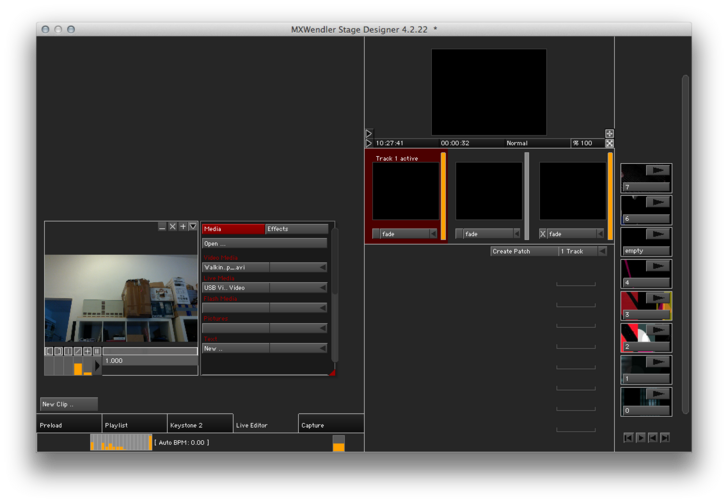Expand the second track fade dropdown arrow
Screen dimensions: 728x503
pyautogui.click(x=516, y=234)
